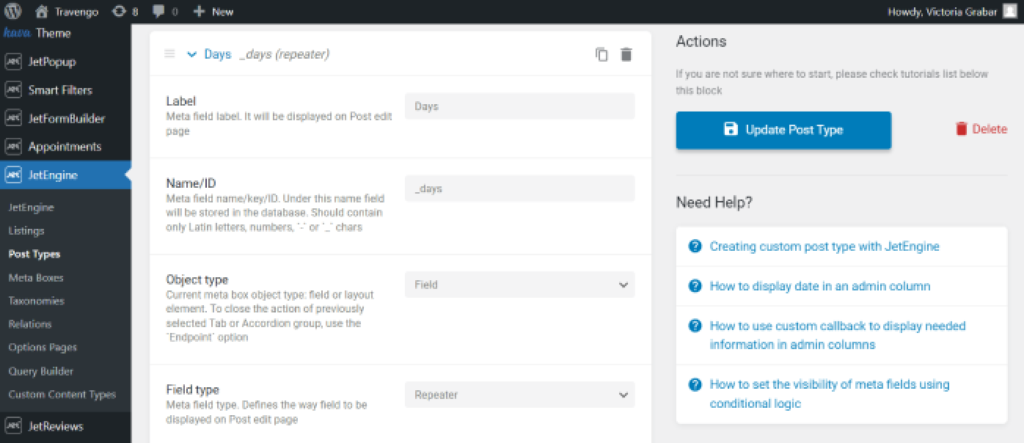Open the Post Types submenu
The image size is (1024, 443).
[35, 254]
